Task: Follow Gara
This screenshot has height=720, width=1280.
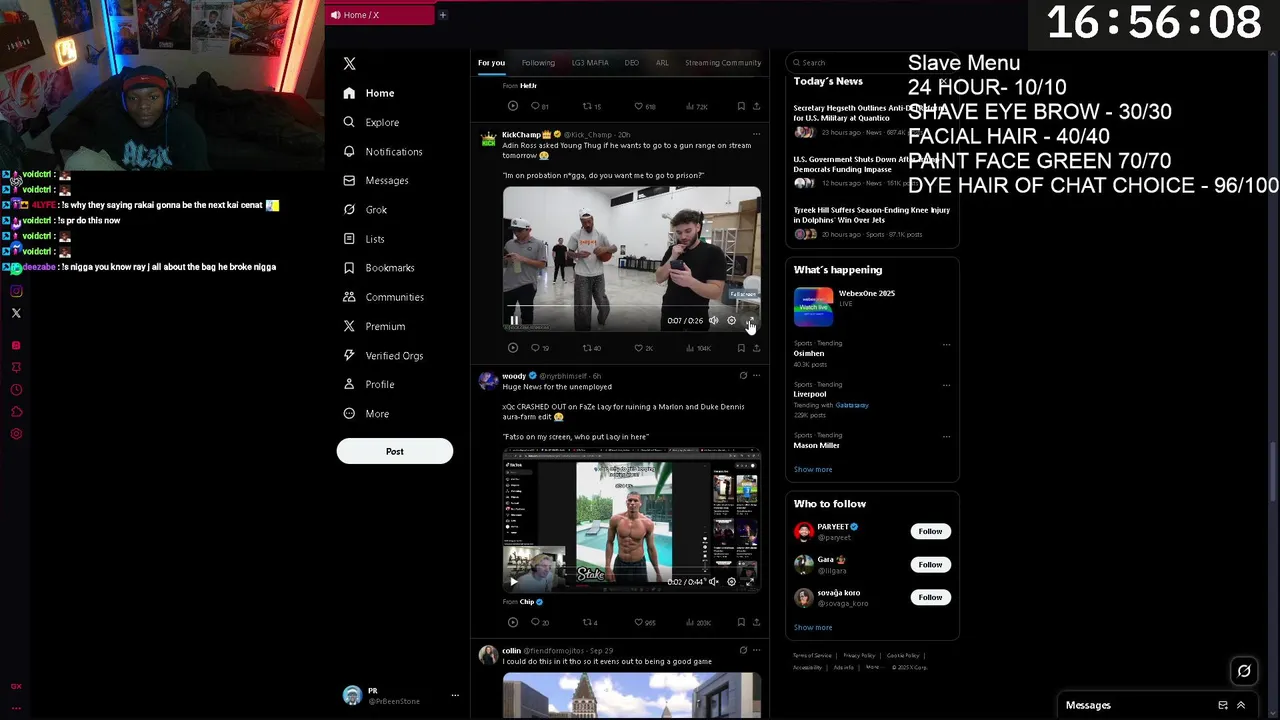Action: coord(930,564)
